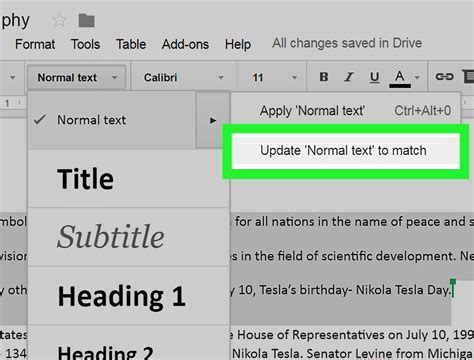This screenshot has width=474, height=360.
Task: Click 'House of Representatives on July 10' text
Action: (x=332, y=335)
